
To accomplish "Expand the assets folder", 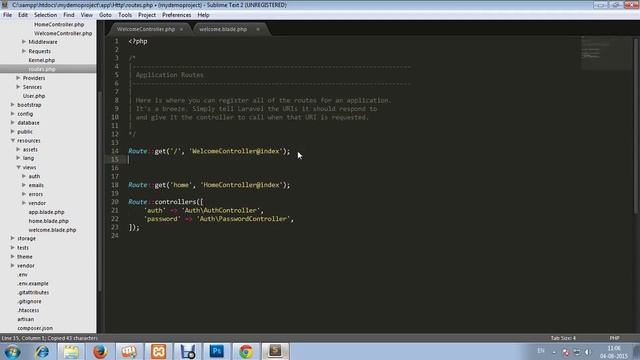I will [x=18, y=149].
